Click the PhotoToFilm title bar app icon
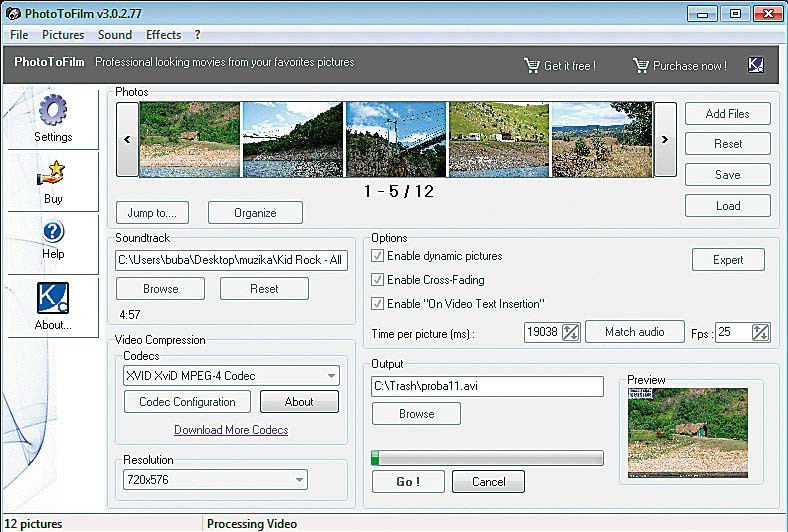 click(13, 14)
